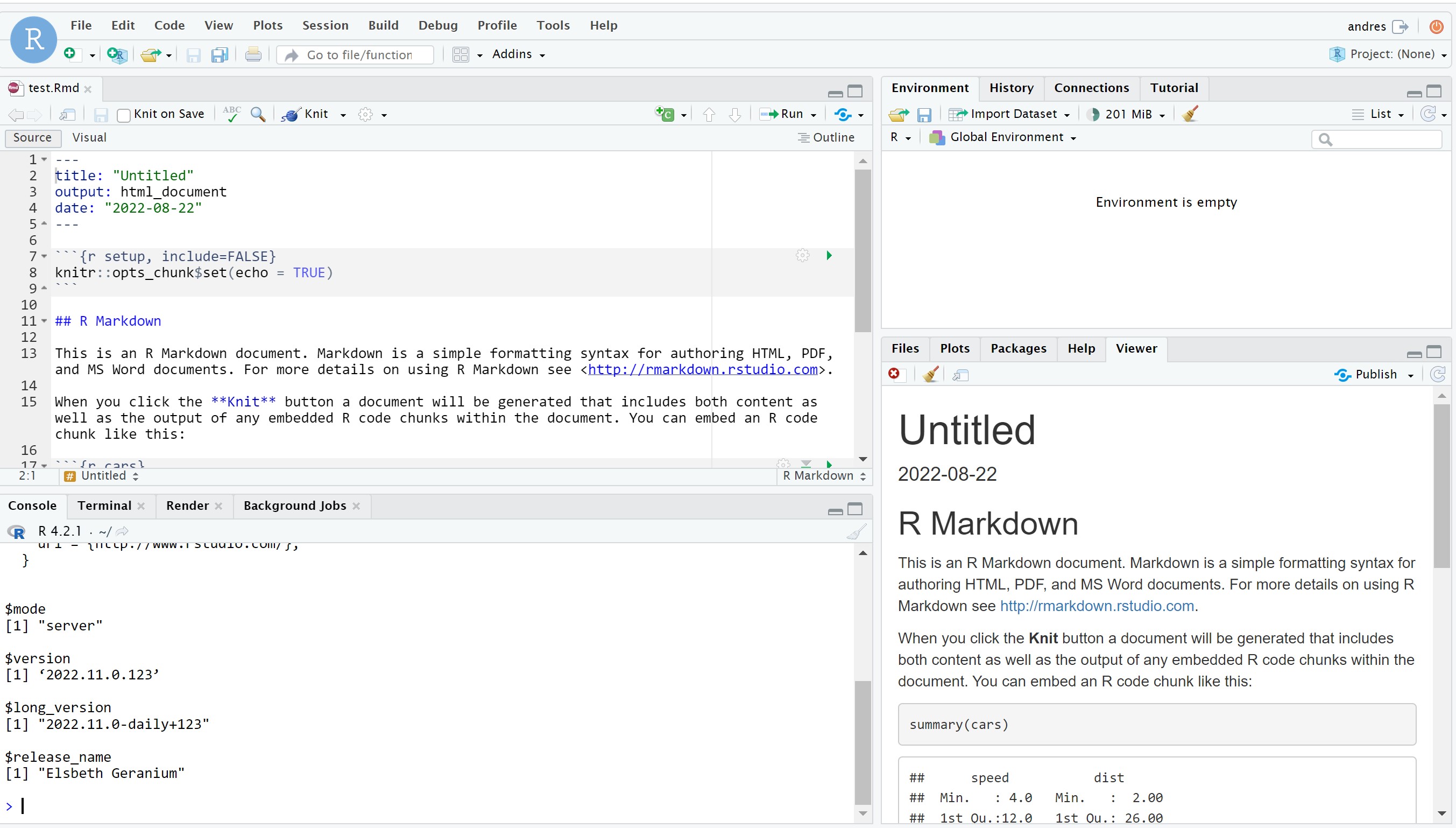
Task: Click the Quit Session power icon
Action: click(x=1436, y=26)
